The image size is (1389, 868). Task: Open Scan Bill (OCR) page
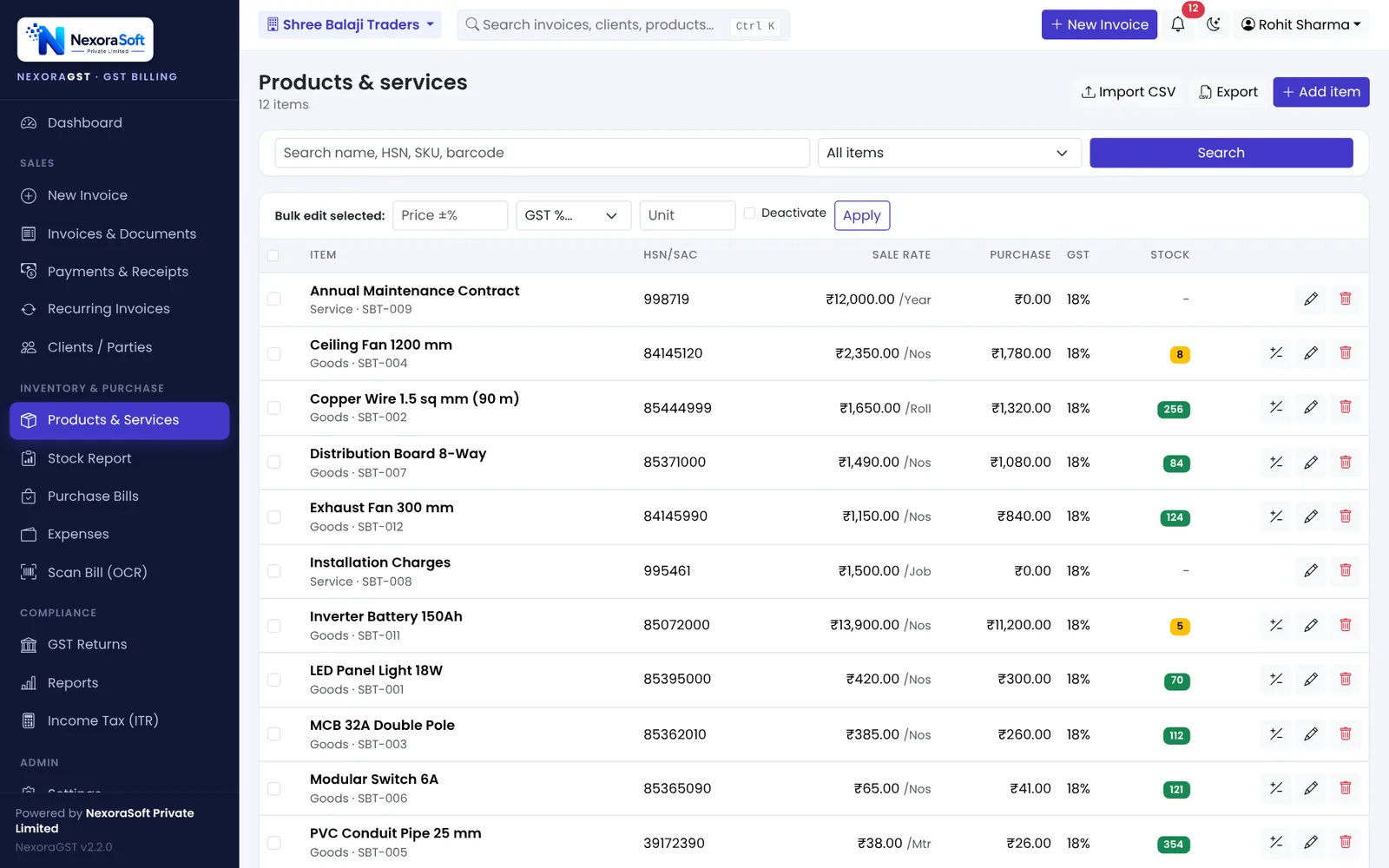pyautogui.click(x=119, y=572)
